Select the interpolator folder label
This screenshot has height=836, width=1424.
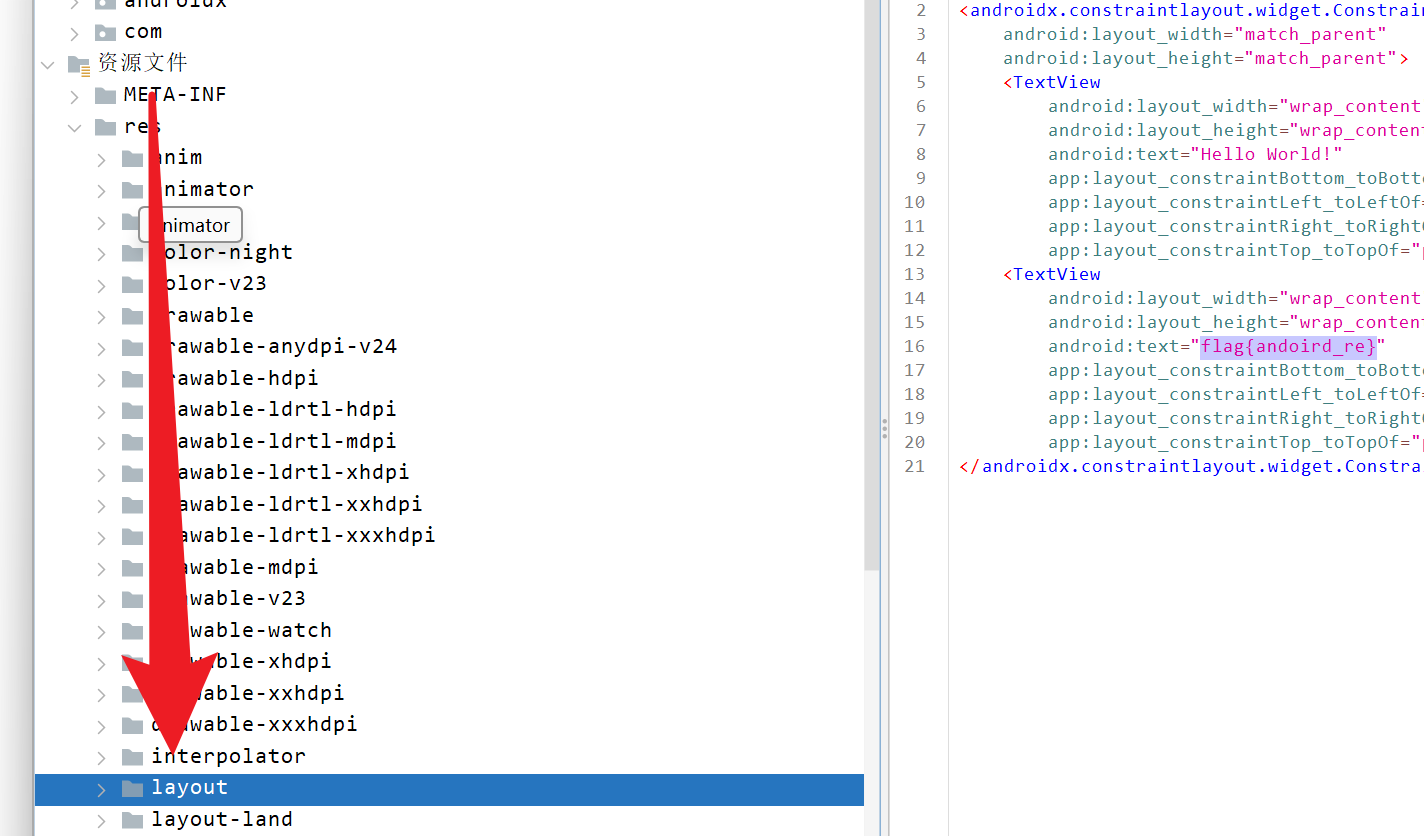[228, 757]
